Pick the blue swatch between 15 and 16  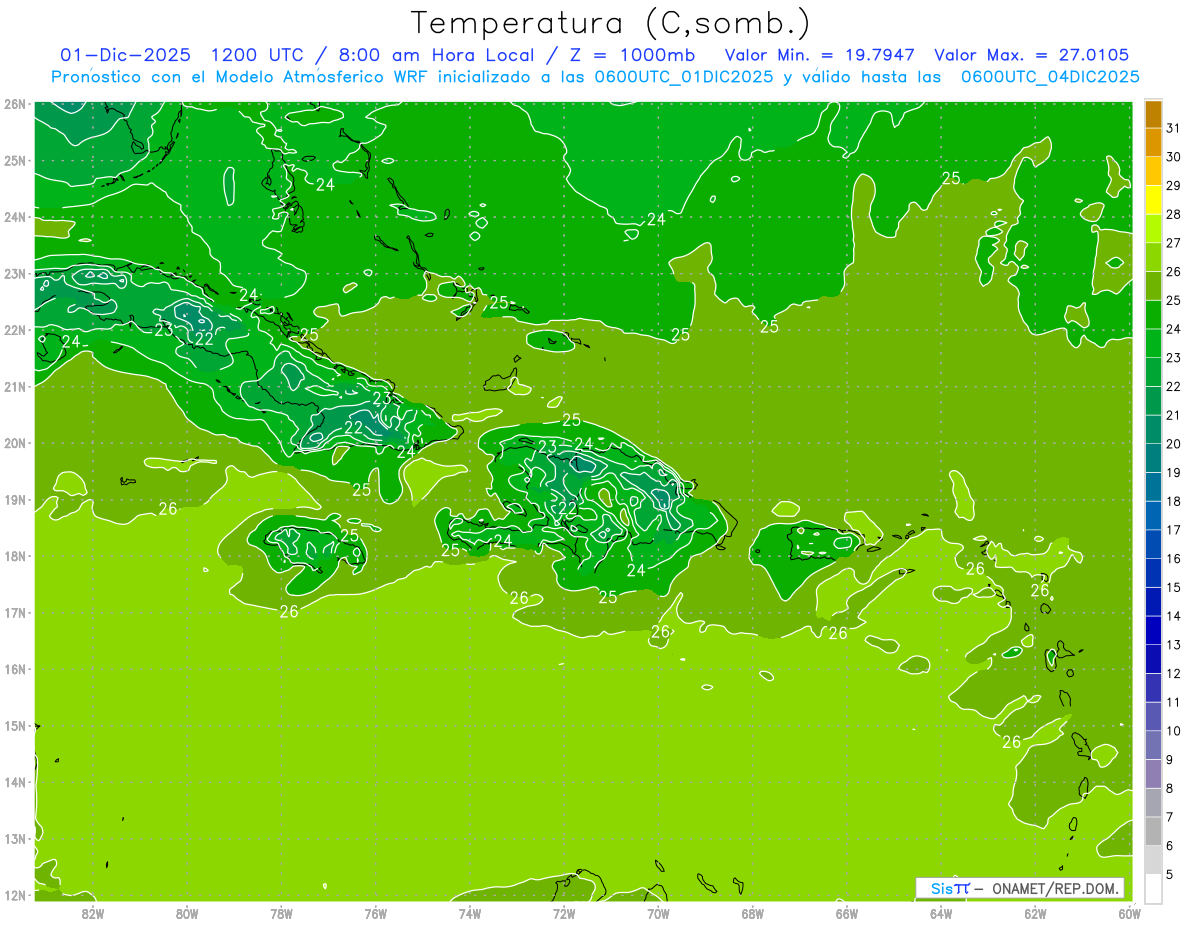1153,573
